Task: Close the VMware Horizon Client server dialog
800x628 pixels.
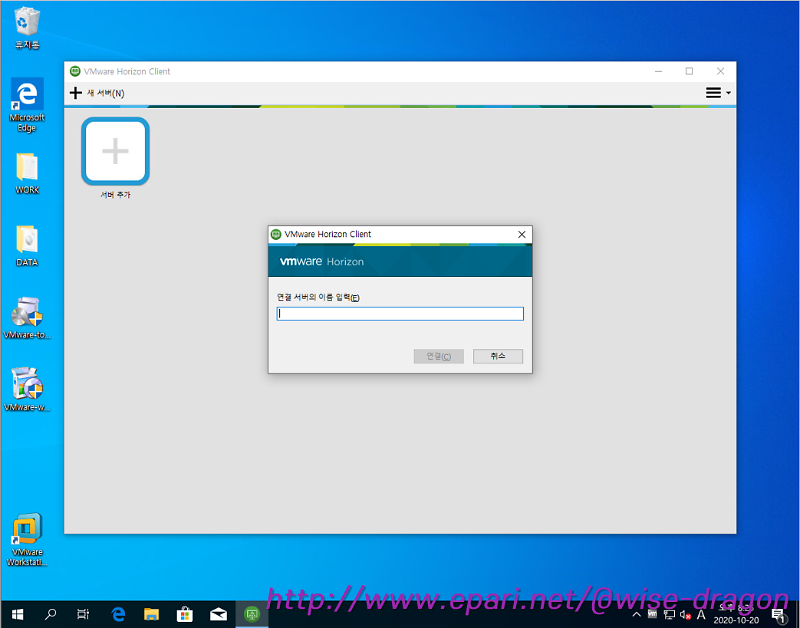Action: click(521, 234)
